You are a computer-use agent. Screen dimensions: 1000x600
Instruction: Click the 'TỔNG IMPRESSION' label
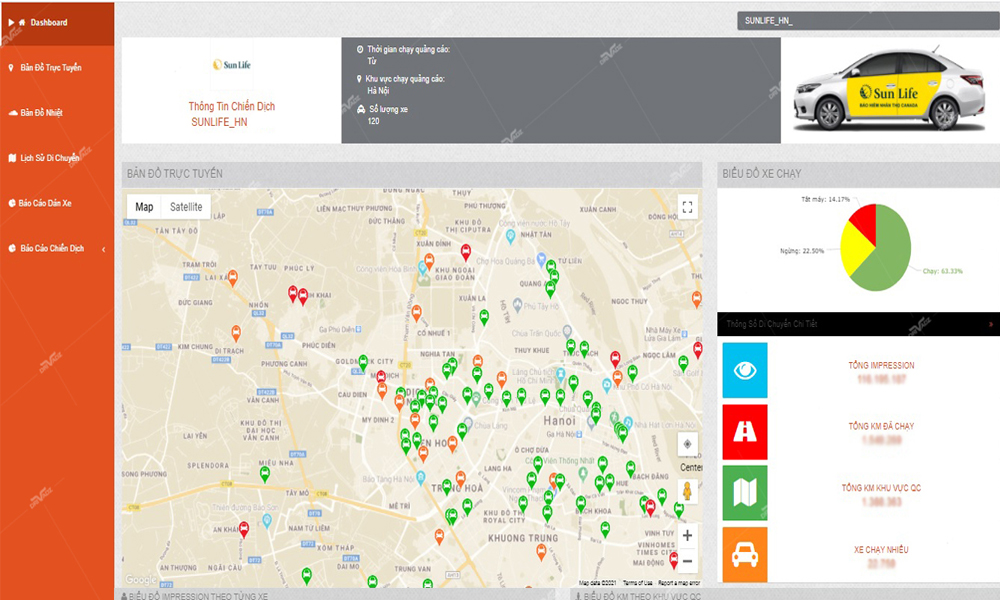coord(881,365)
